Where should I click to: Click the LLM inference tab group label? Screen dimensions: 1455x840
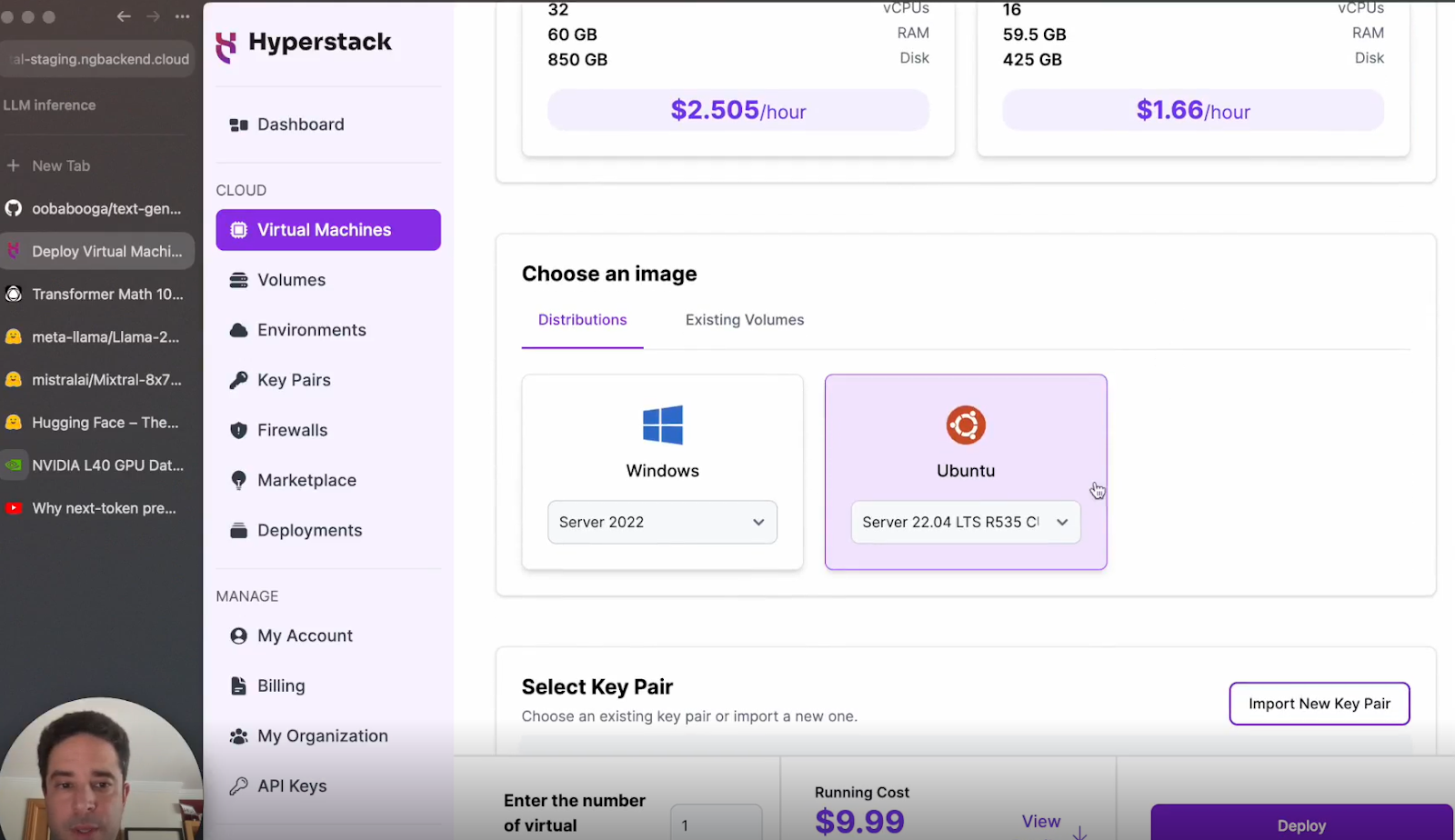tap(49, 105)
